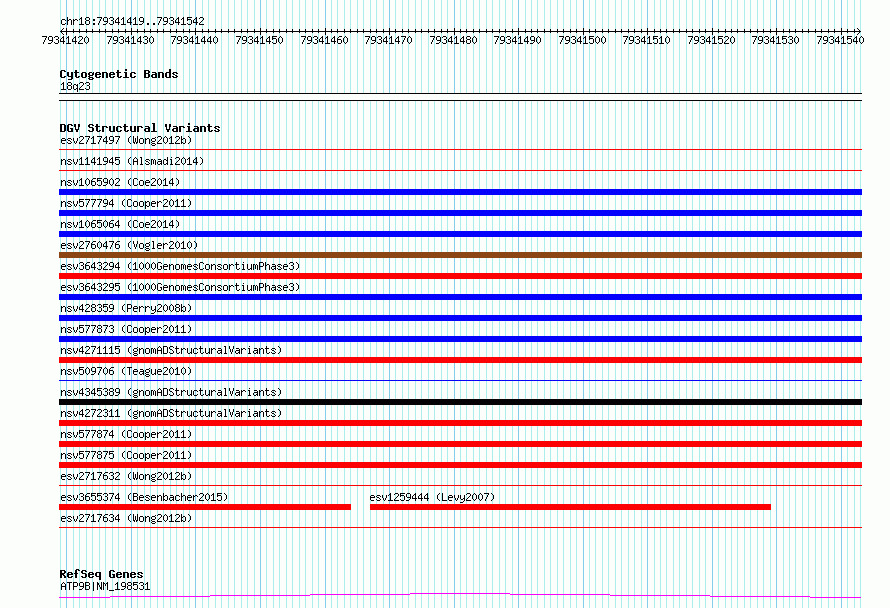The height and width of the screenshot is (608, 890).
Task: Click ruler position 79341490
Action: click(517, 40)
